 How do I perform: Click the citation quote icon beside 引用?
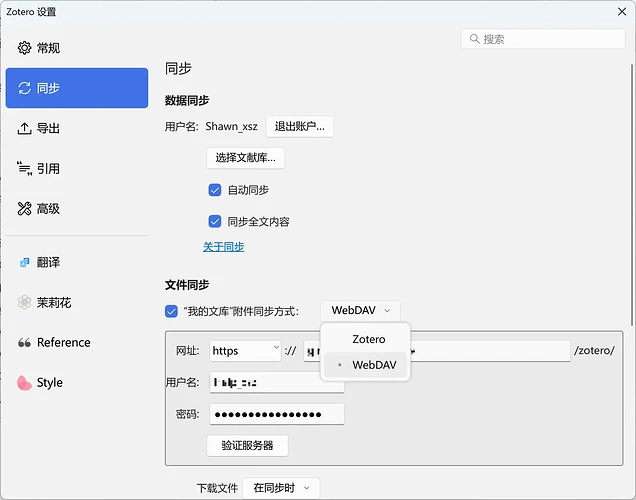(24, 168)
